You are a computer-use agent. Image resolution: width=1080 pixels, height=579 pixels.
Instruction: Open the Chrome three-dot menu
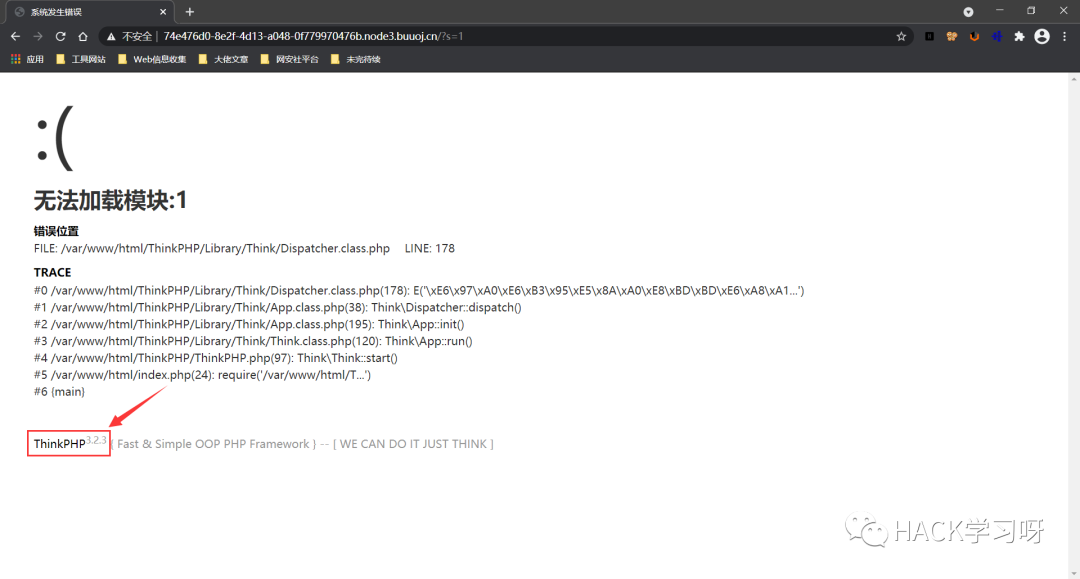[1065, 36]
